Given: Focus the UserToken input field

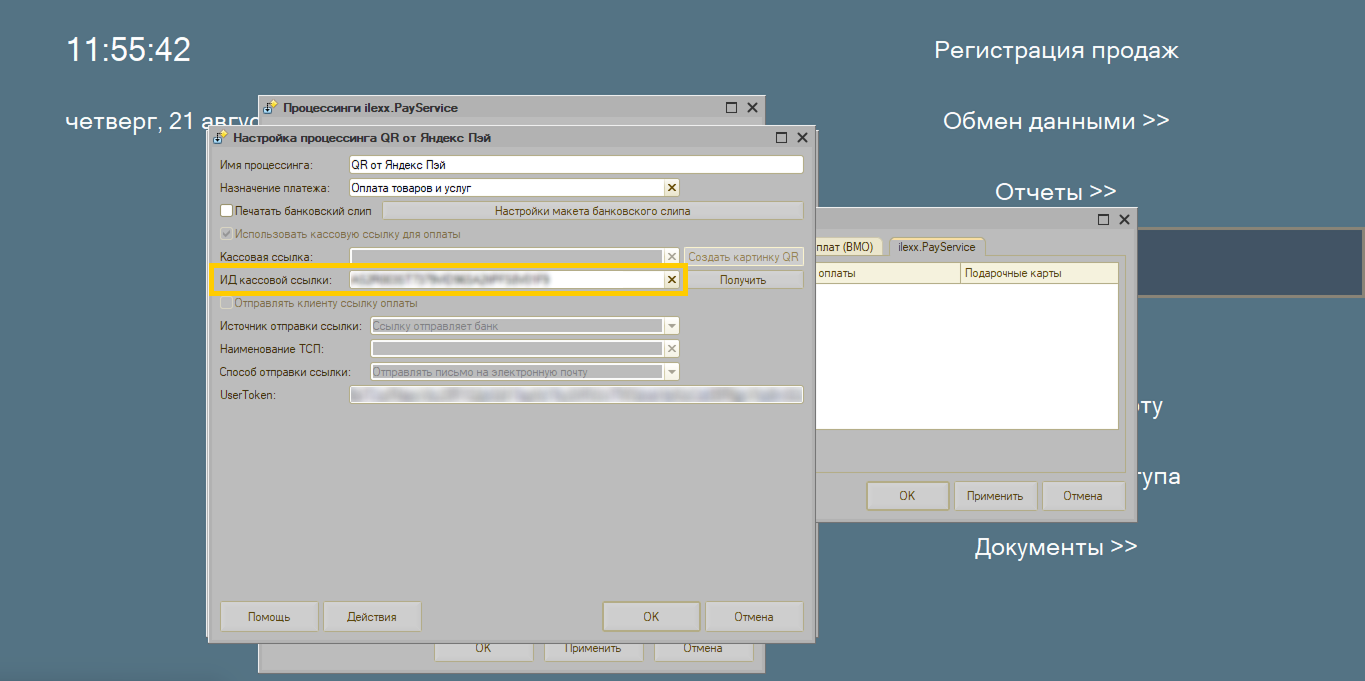Looking at the screenshot, I should click(x=576, y=395).
